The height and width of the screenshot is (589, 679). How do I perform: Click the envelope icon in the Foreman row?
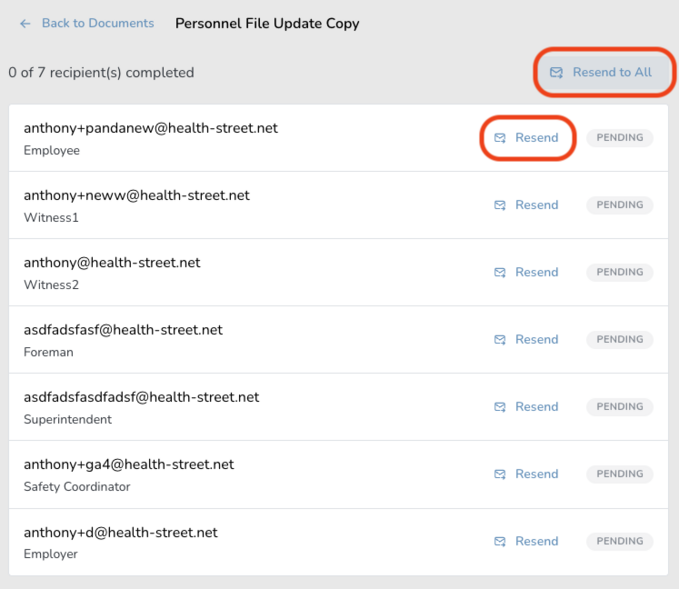tap(500, 340)
